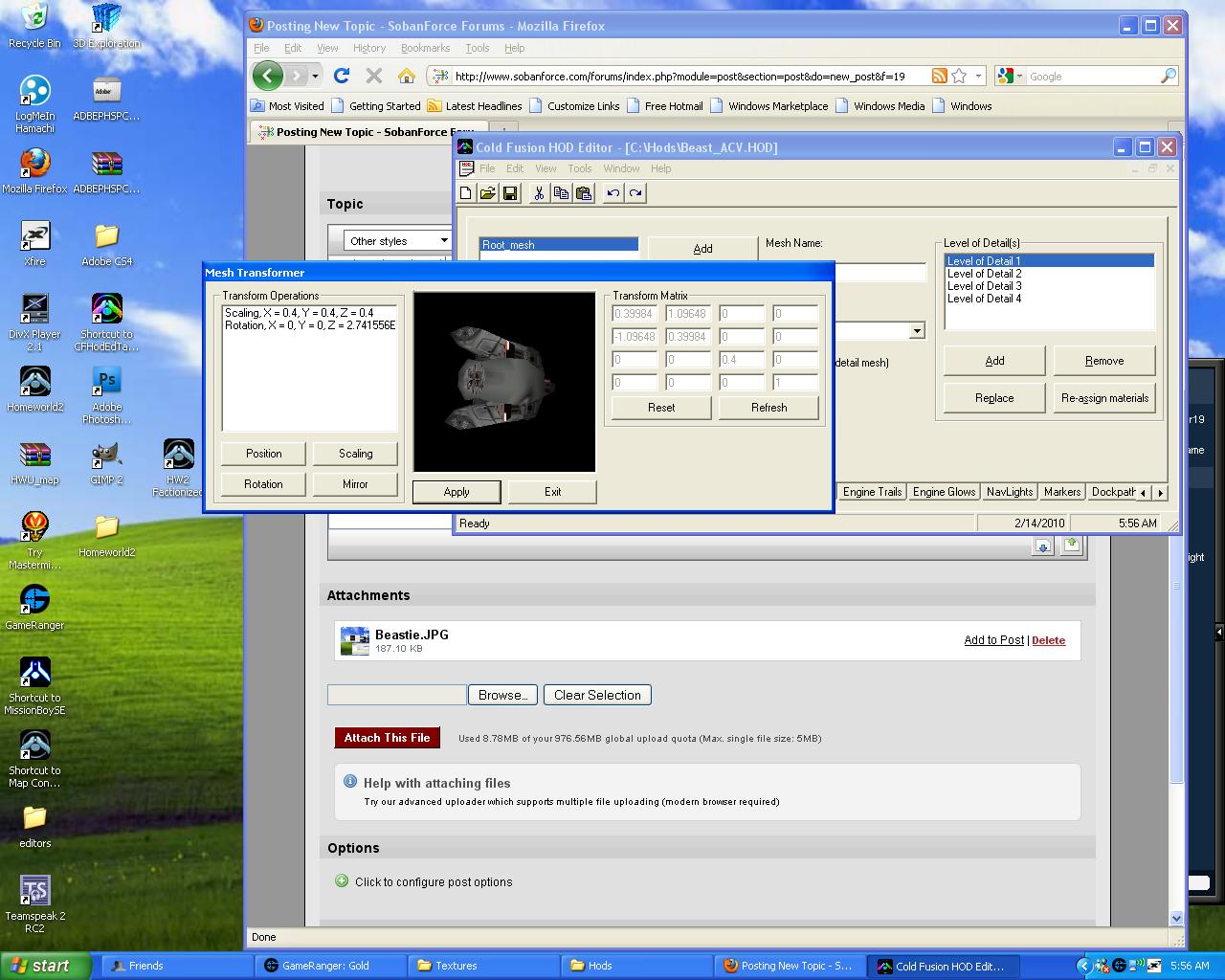This screenshot has height=980, width=1225.
Task: Click the Firefox URL address field
Action: (678, 76)
